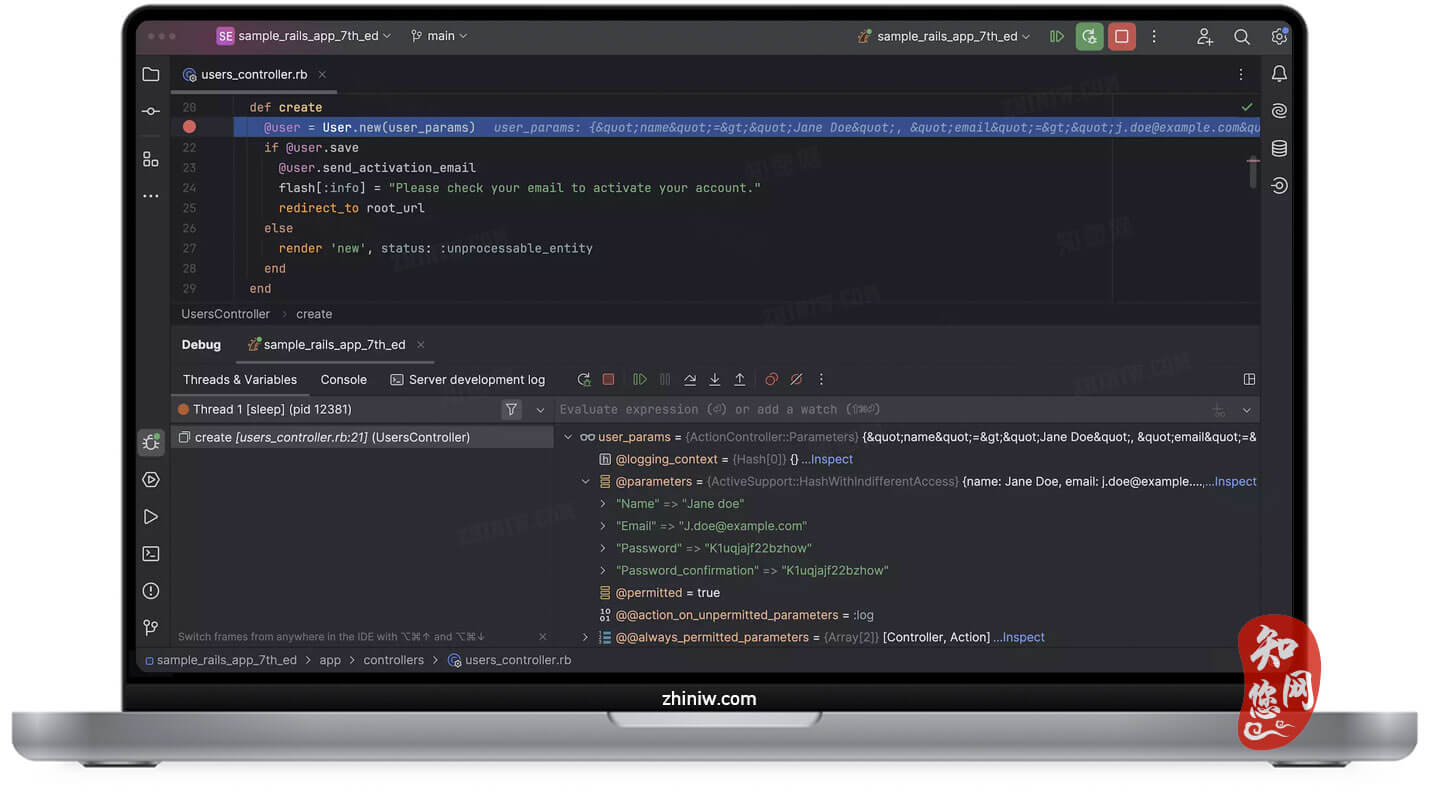Open the Debug tool window bug icon
This screenshot has width=1429, height=797.
click(x=151, y=442)
